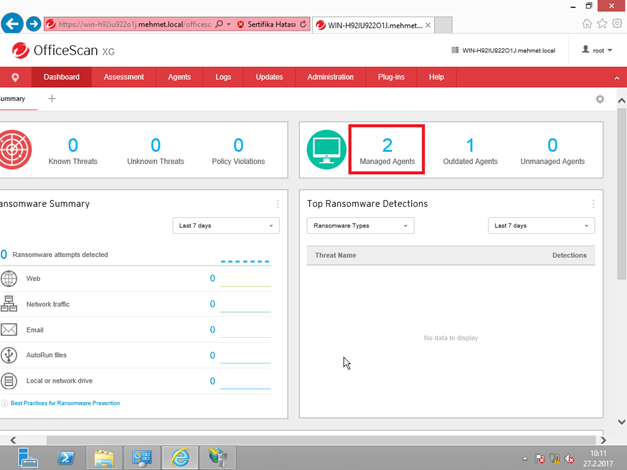This screenshot has height=470, width=627.
Task: Click the address bar search magnifier icon
Action: click(x=219, y=24)
